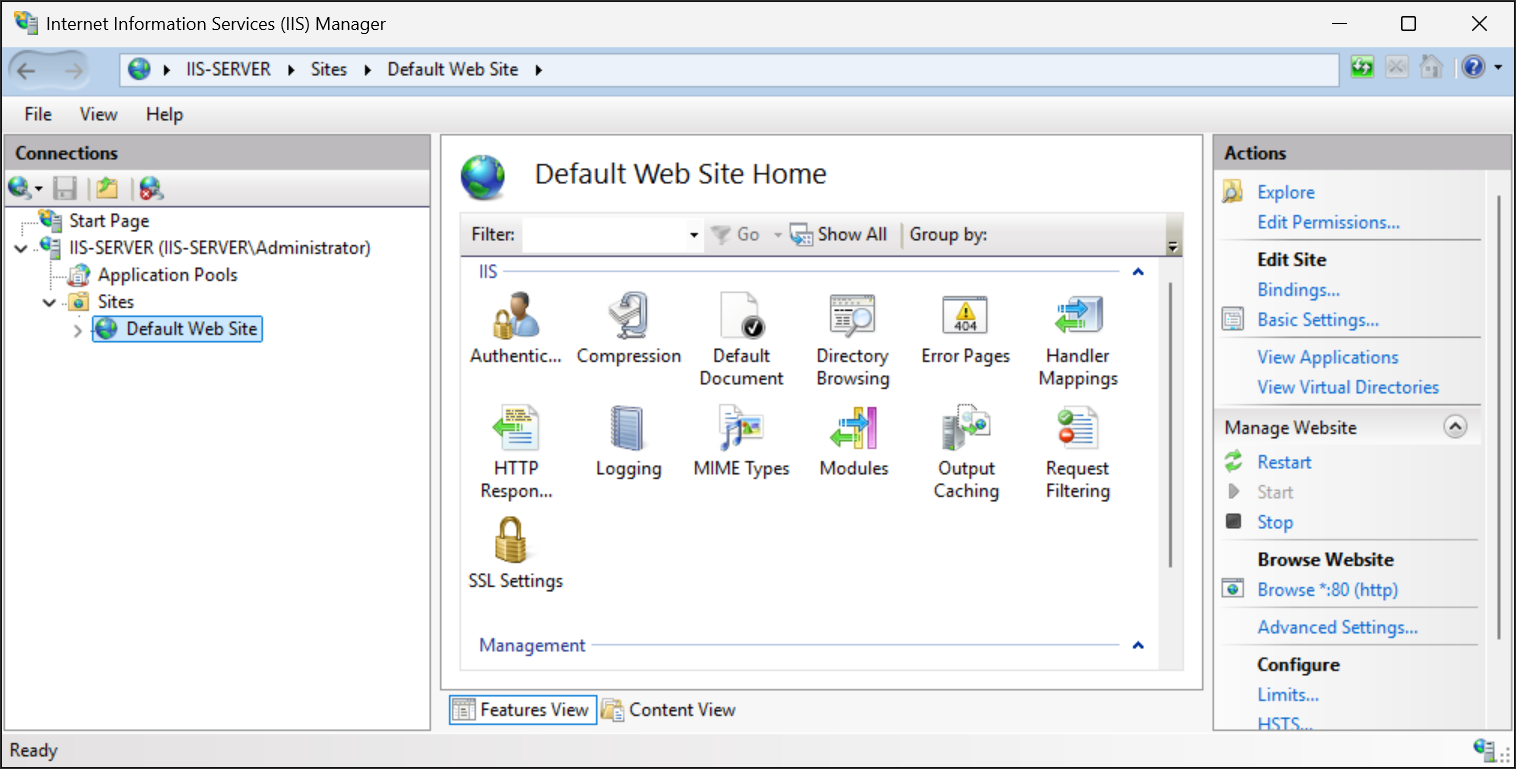
Task: Click the Save Current Connections disk icon
Action: point(65,188)
